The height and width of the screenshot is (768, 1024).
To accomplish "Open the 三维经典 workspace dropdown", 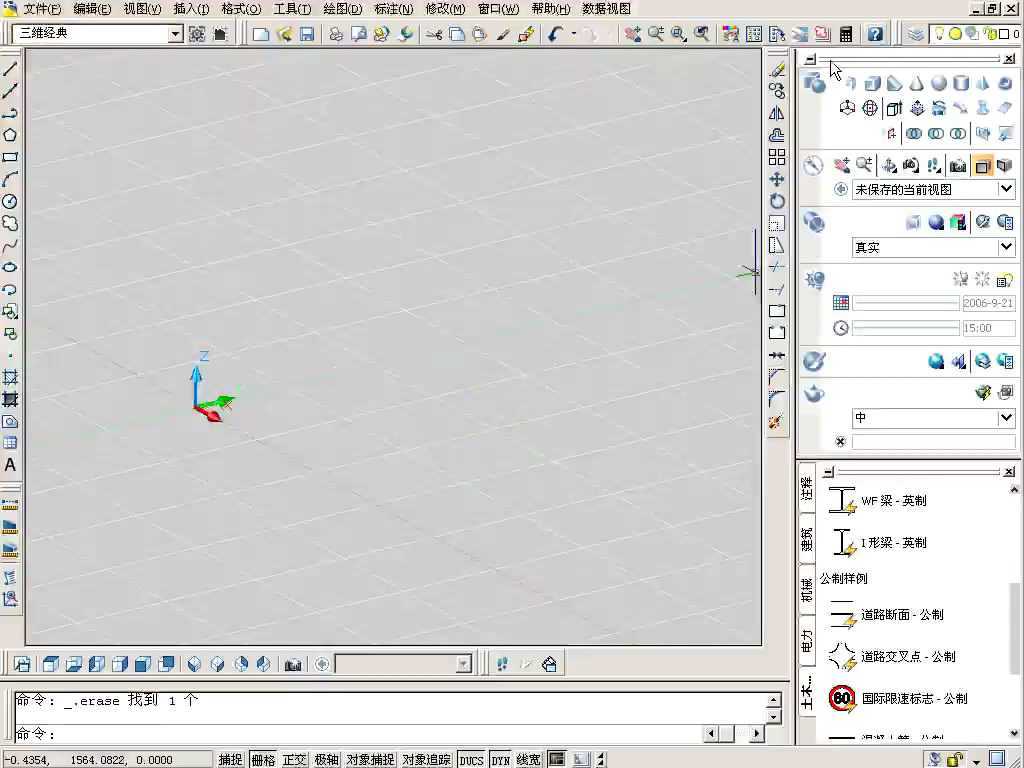I will click(175, 34).
